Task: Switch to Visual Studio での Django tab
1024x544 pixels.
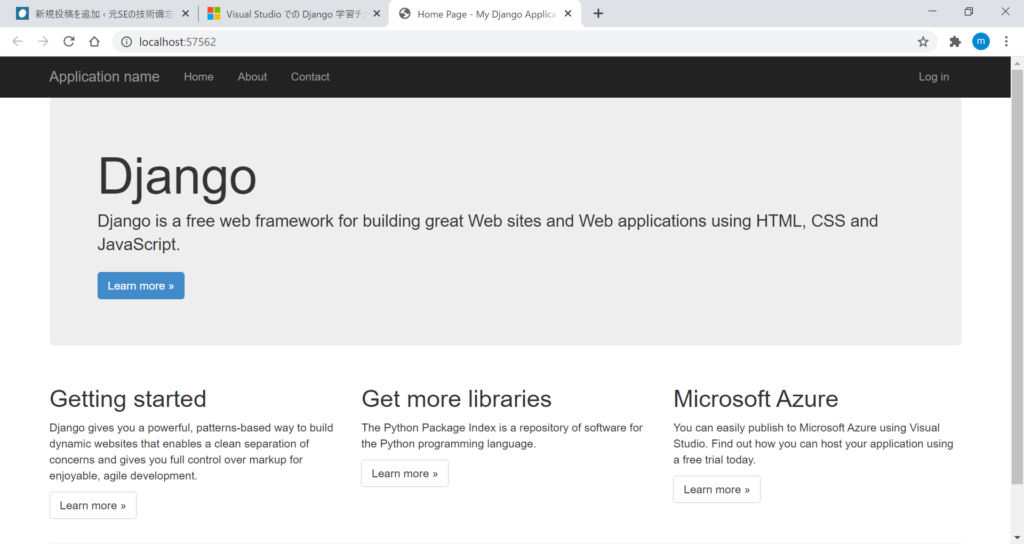Action: [x=293, y=14]
